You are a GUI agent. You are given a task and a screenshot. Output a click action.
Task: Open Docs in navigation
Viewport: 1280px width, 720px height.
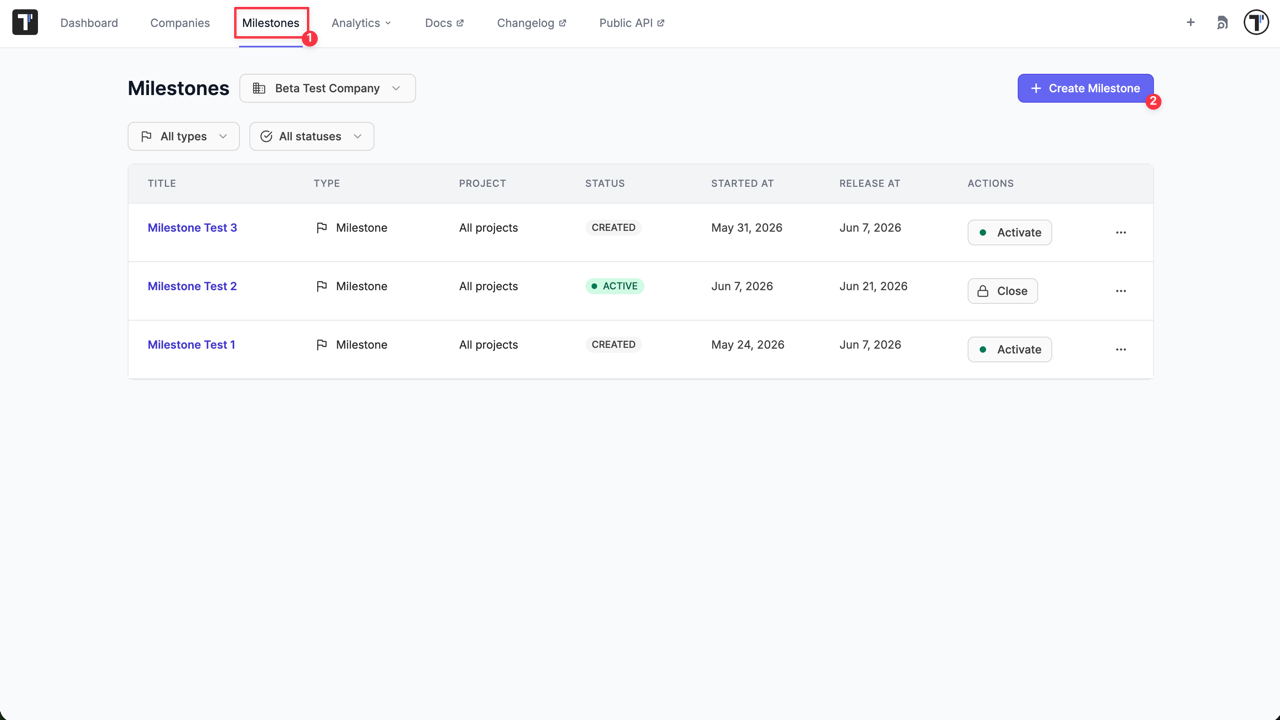pos(444,23)
